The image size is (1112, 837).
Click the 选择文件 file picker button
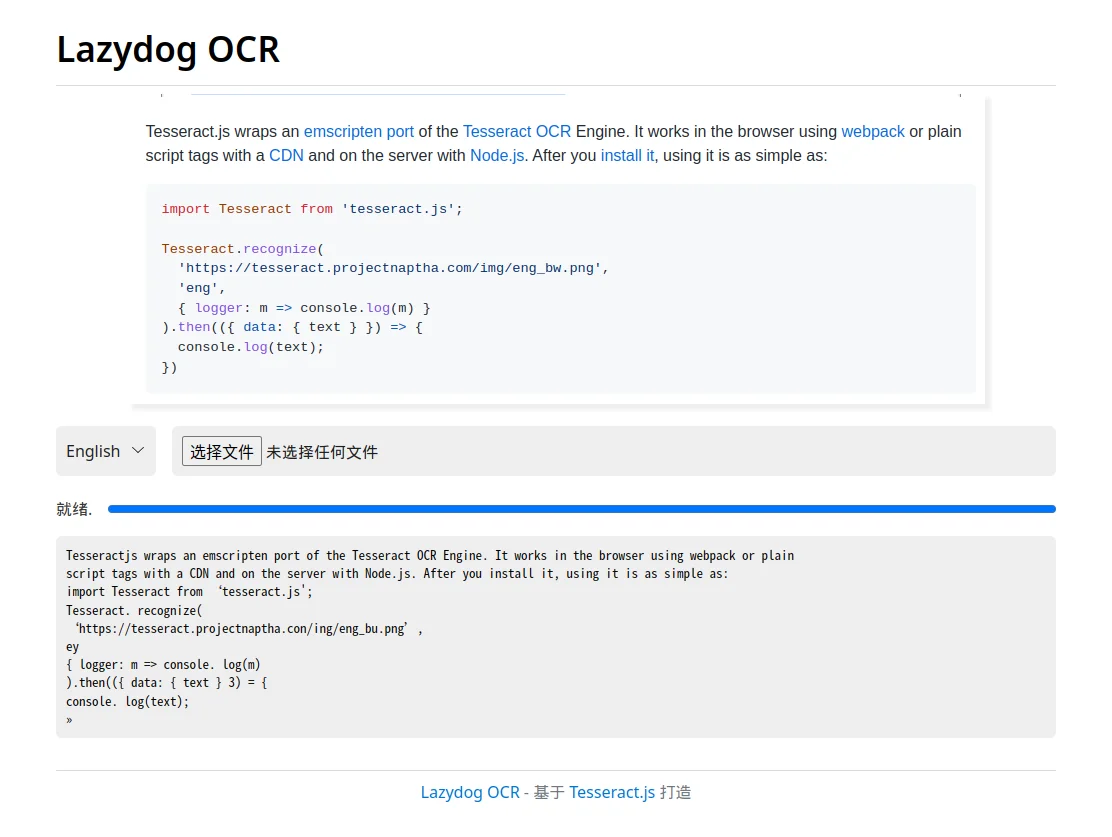click(221, 451)
